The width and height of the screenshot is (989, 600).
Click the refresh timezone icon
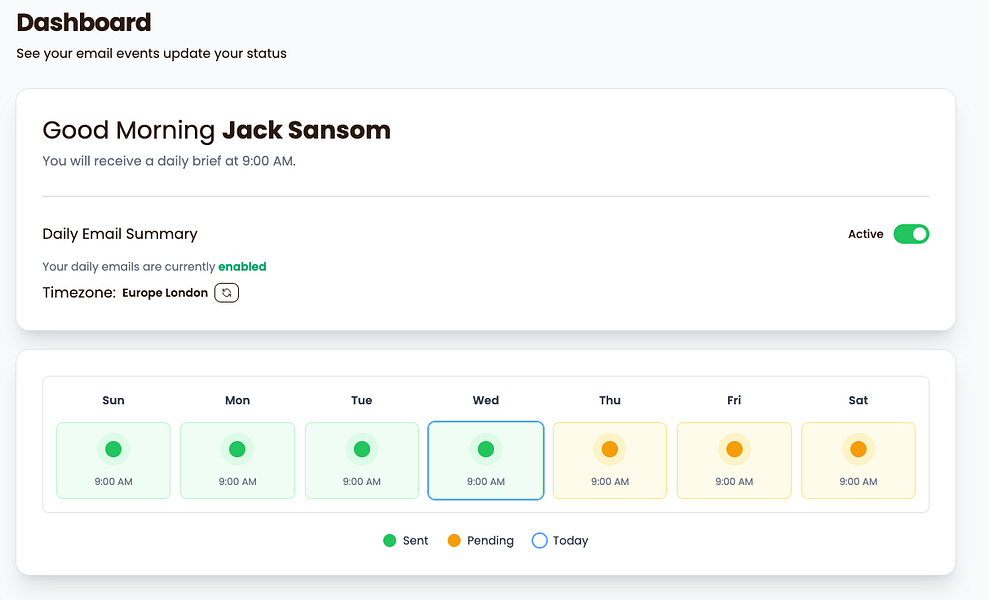[225, 292]
